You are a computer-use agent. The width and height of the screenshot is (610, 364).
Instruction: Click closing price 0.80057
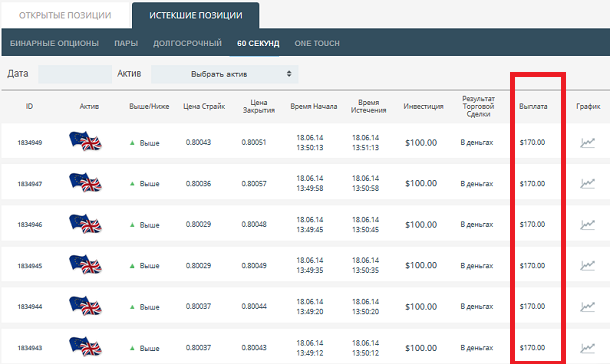coord(254,183)
